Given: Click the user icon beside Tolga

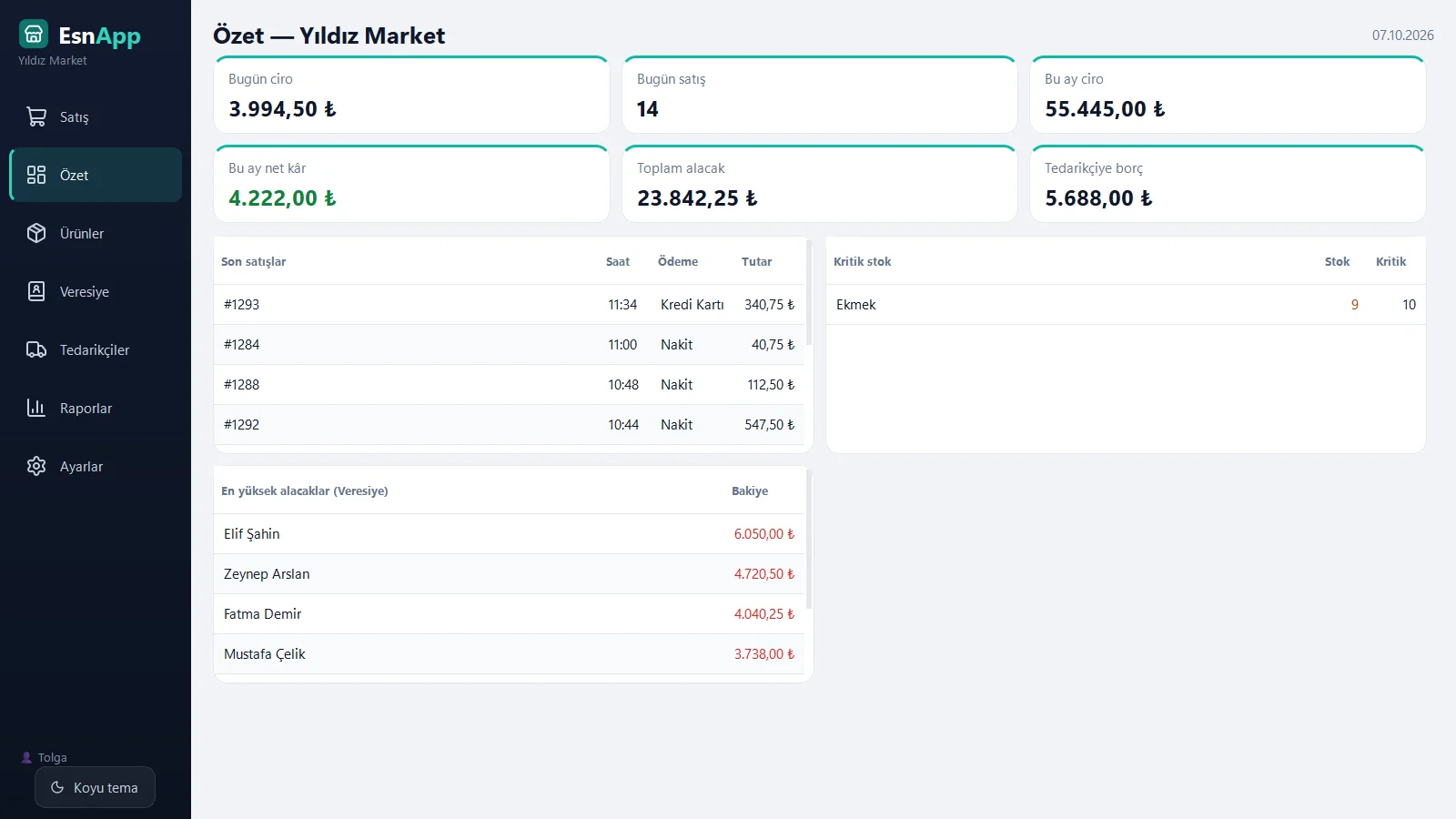Looking at the screenshot, I should tap(26, 757).
